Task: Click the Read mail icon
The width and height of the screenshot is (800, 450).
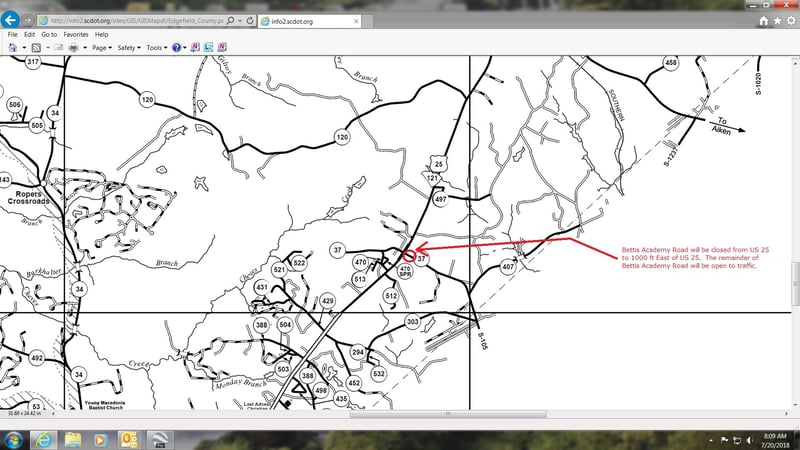Action: tap(59, 47)
